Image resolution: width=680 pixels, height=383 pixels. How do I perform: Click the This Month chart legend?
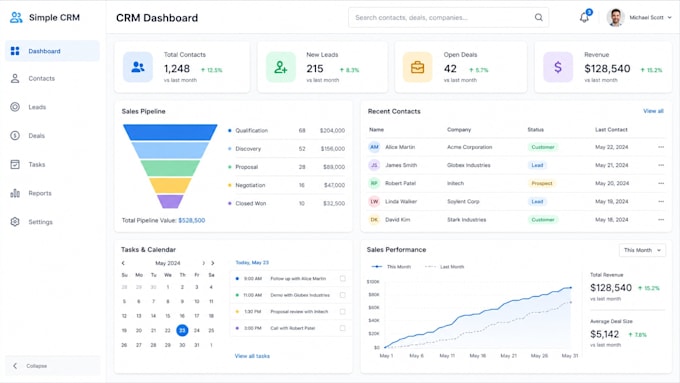pos(392,266)
